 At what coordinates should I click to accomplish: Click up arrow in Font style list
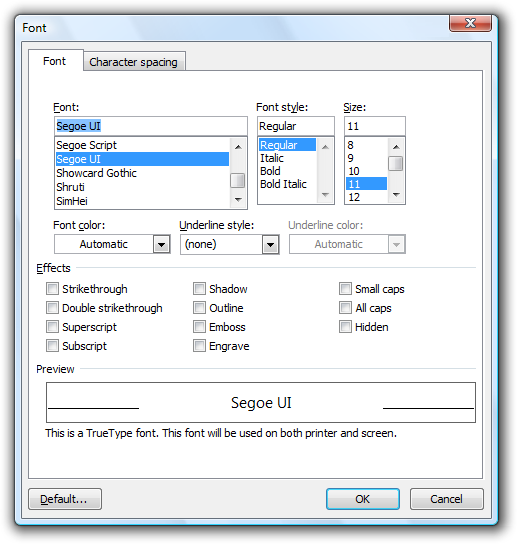click(325, 147)
